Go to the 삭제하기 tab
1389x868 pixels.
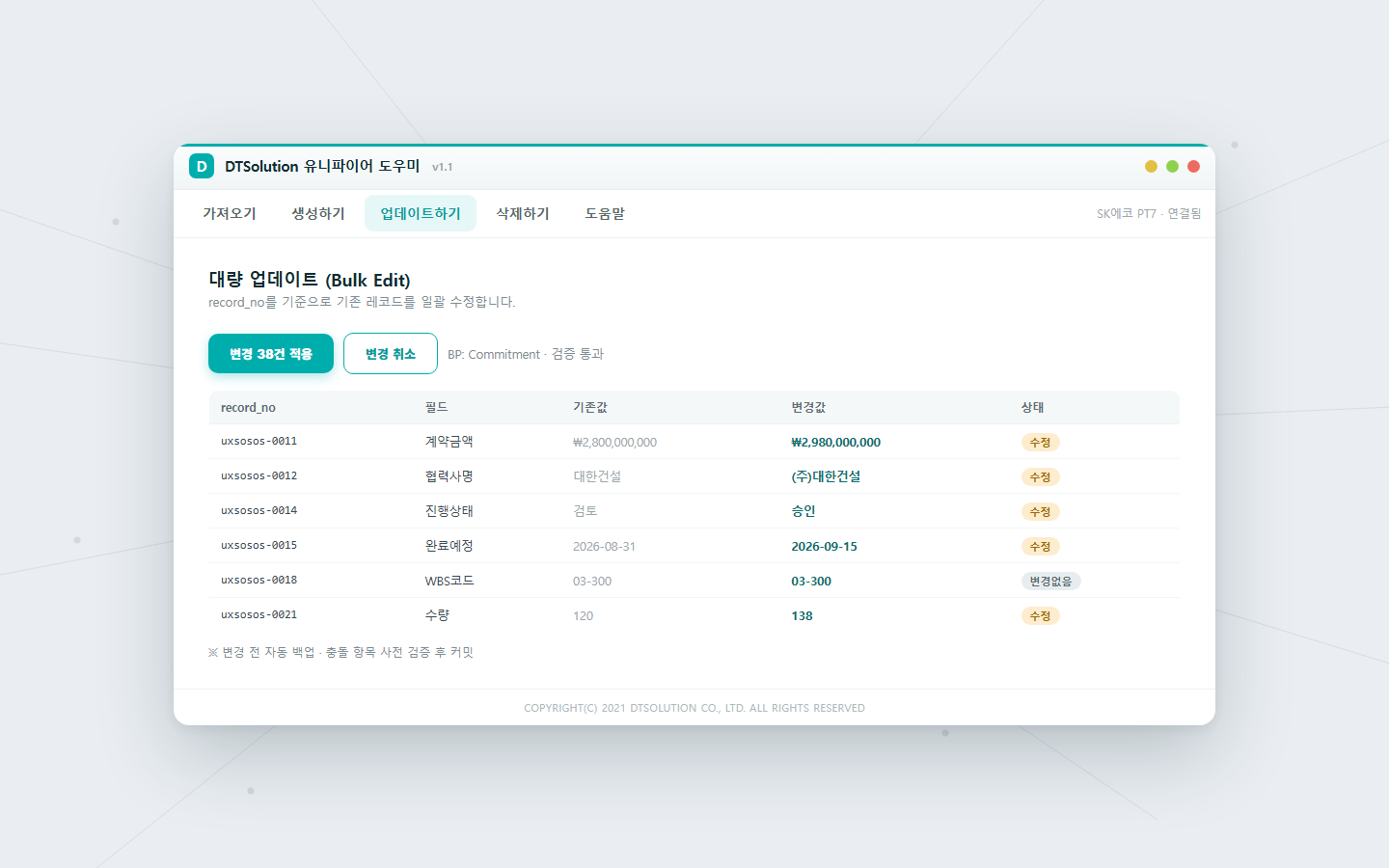(523, 213)
